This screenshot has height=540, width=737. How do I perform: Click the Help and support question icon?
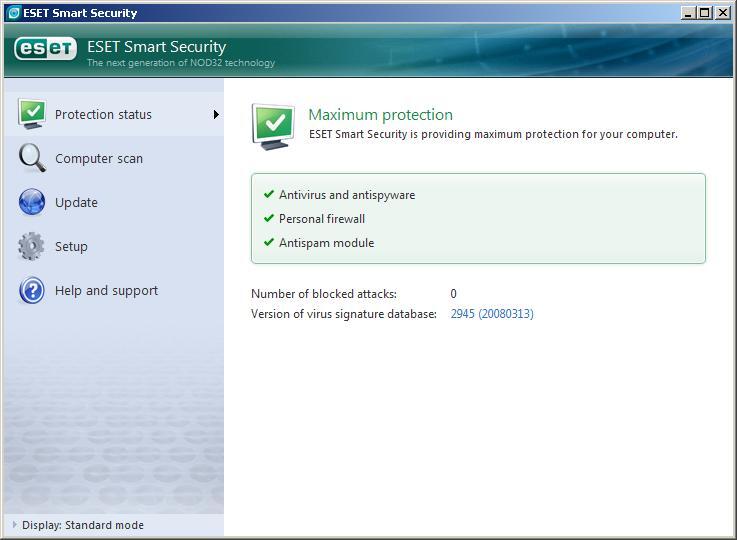click(32, 290)
